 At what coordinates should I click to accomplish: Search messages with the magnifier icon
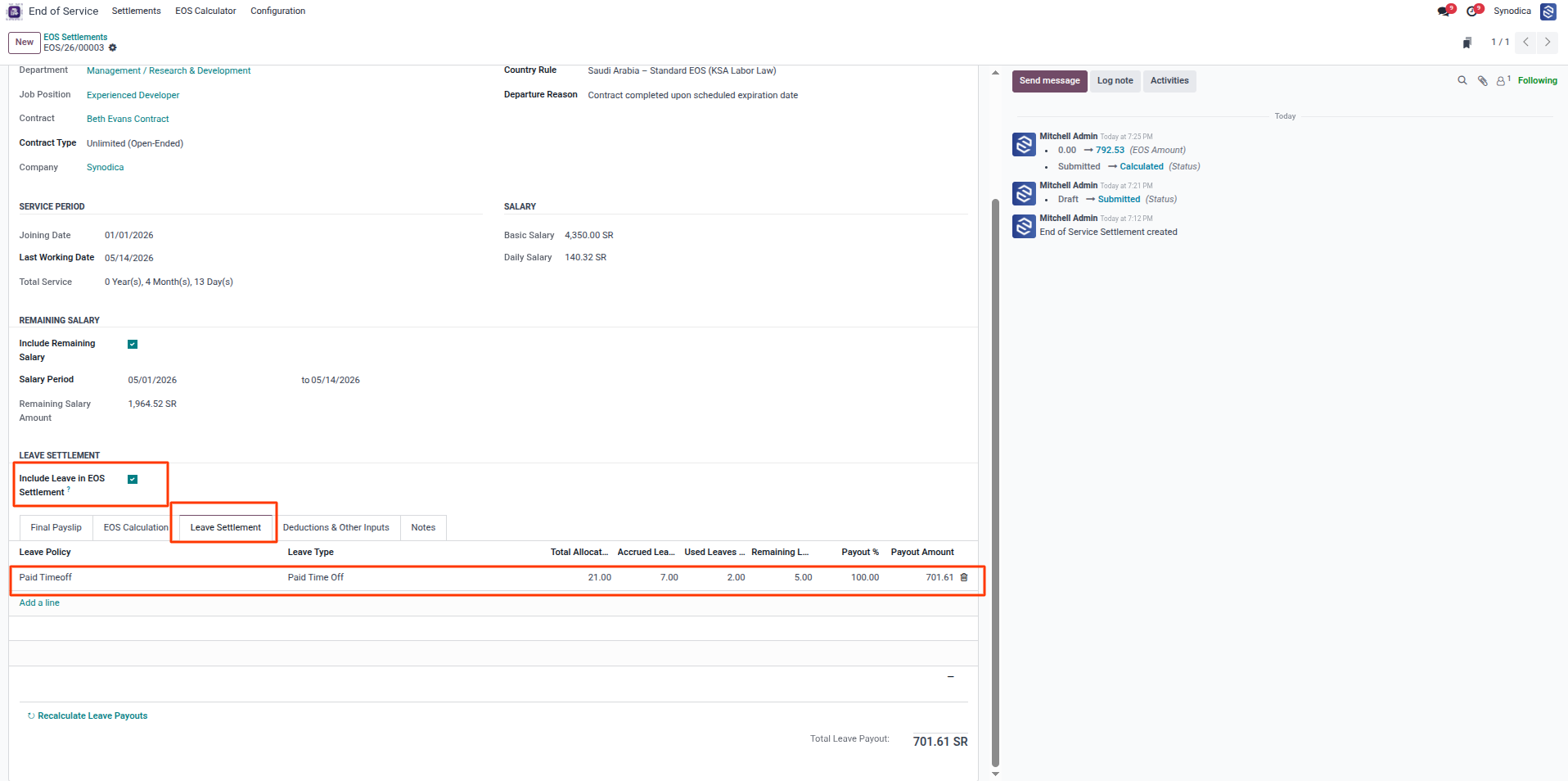coord(1462,80)
